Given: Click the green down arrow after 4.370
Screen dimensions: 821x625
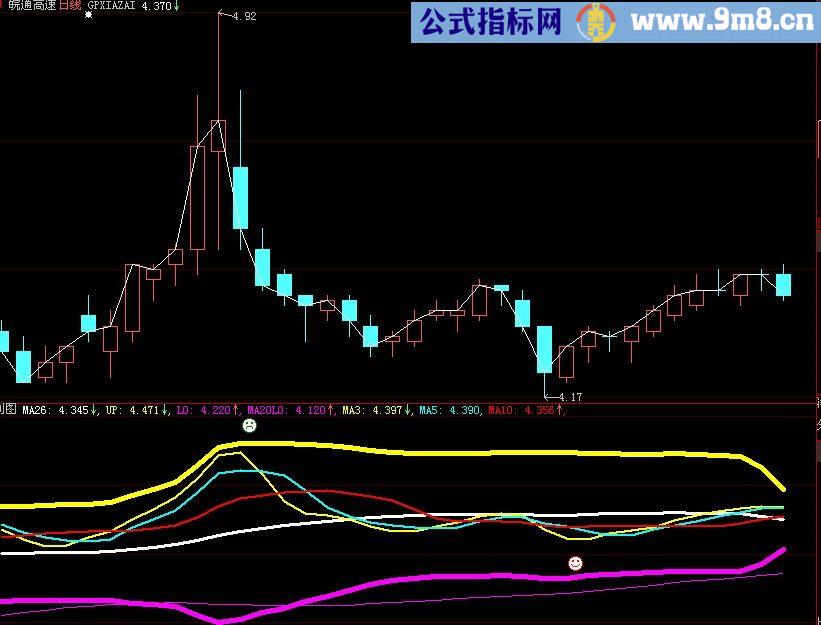Looking at the screenshot, I should click(177, 6).
